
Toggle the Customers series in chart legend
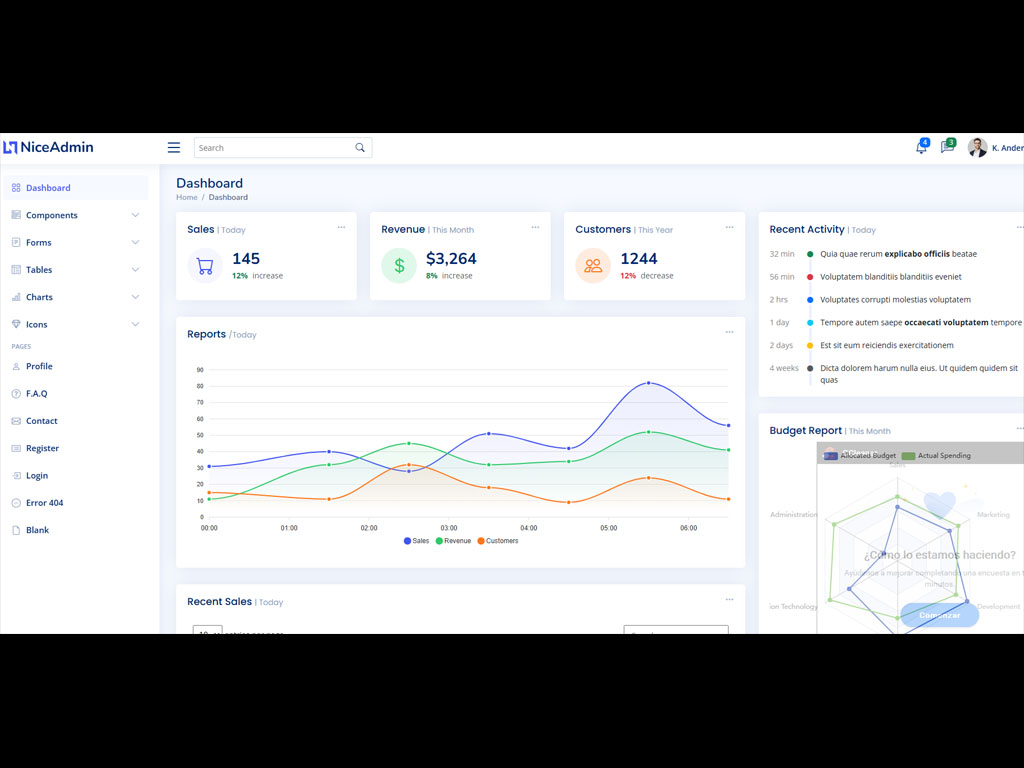[497, 541]
